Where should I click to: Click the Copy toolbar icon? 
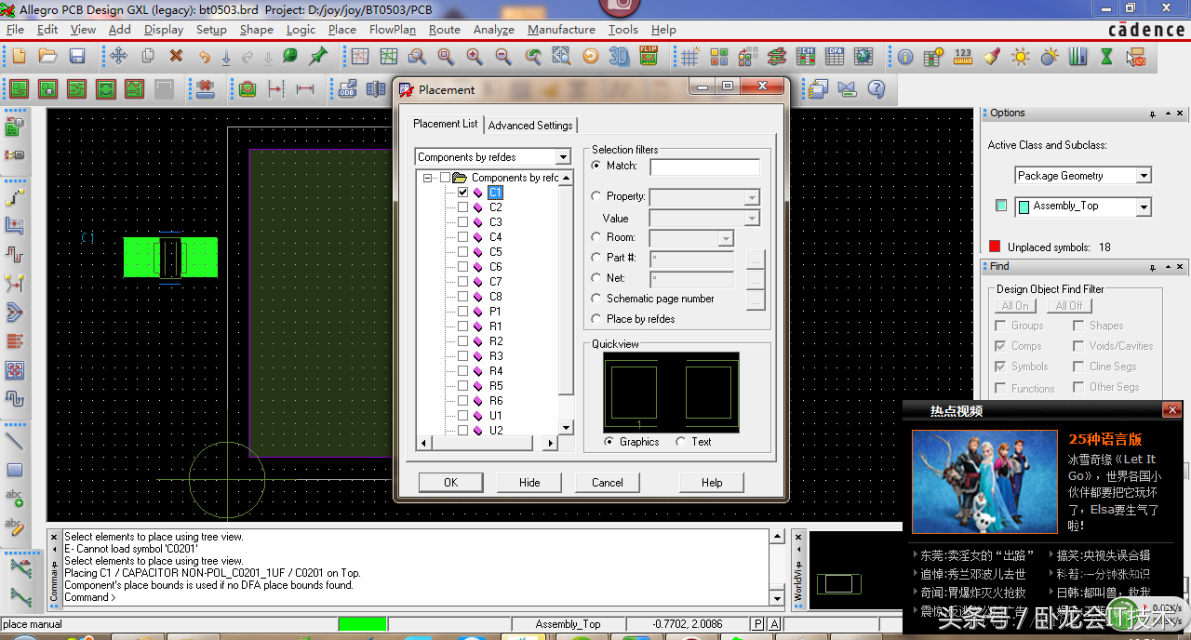tap(148, 56)
